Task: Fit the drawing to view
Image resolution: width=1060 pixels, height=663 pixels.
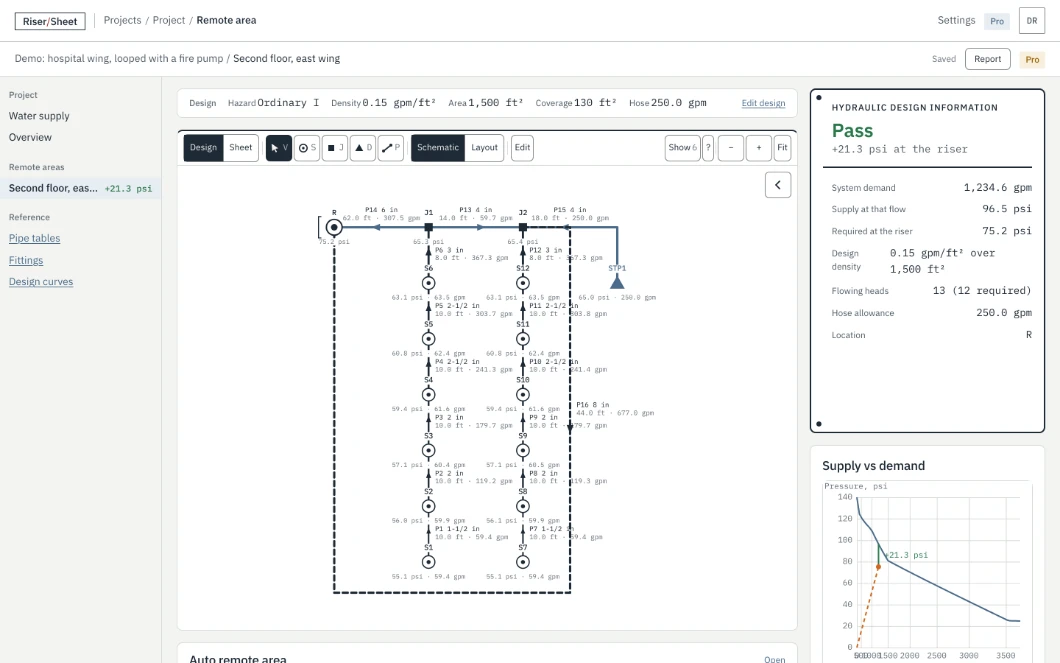Action: coord(782,147)
